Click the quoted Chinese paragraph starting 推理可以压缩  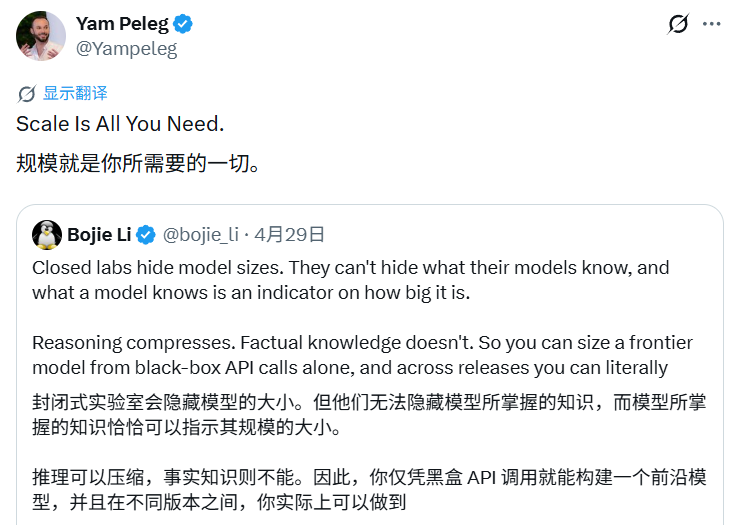[369, 490]
